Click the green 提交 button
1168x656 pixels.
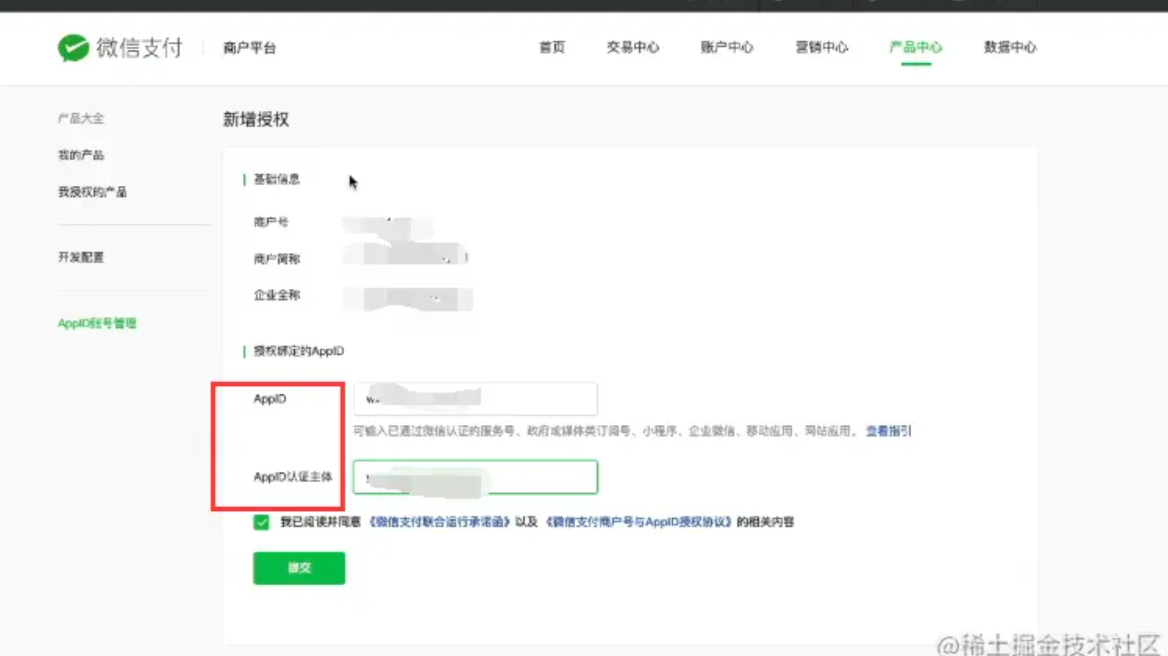click(x=299, y=568)
